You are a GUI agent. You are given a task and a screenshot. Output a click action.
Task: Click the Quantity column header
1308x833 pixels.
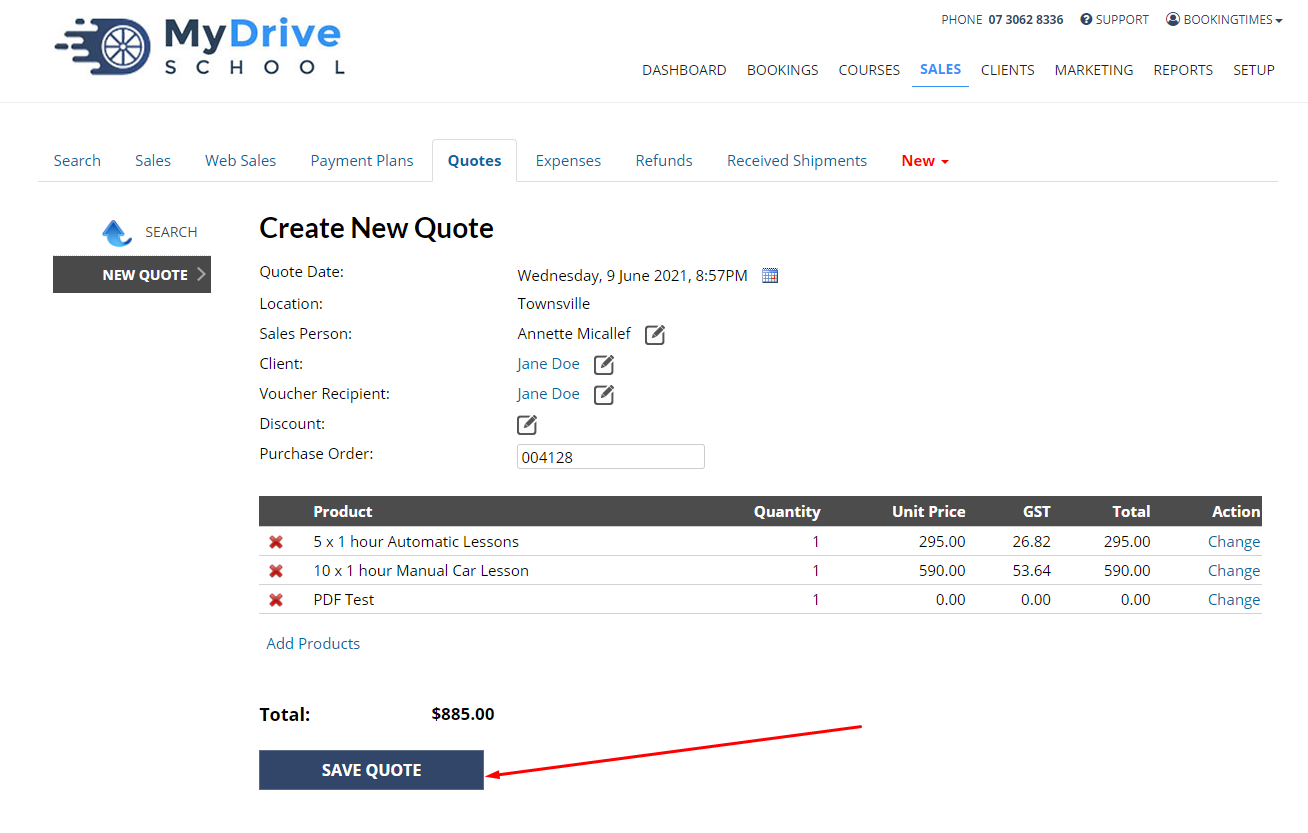click(x=787, y=512)
